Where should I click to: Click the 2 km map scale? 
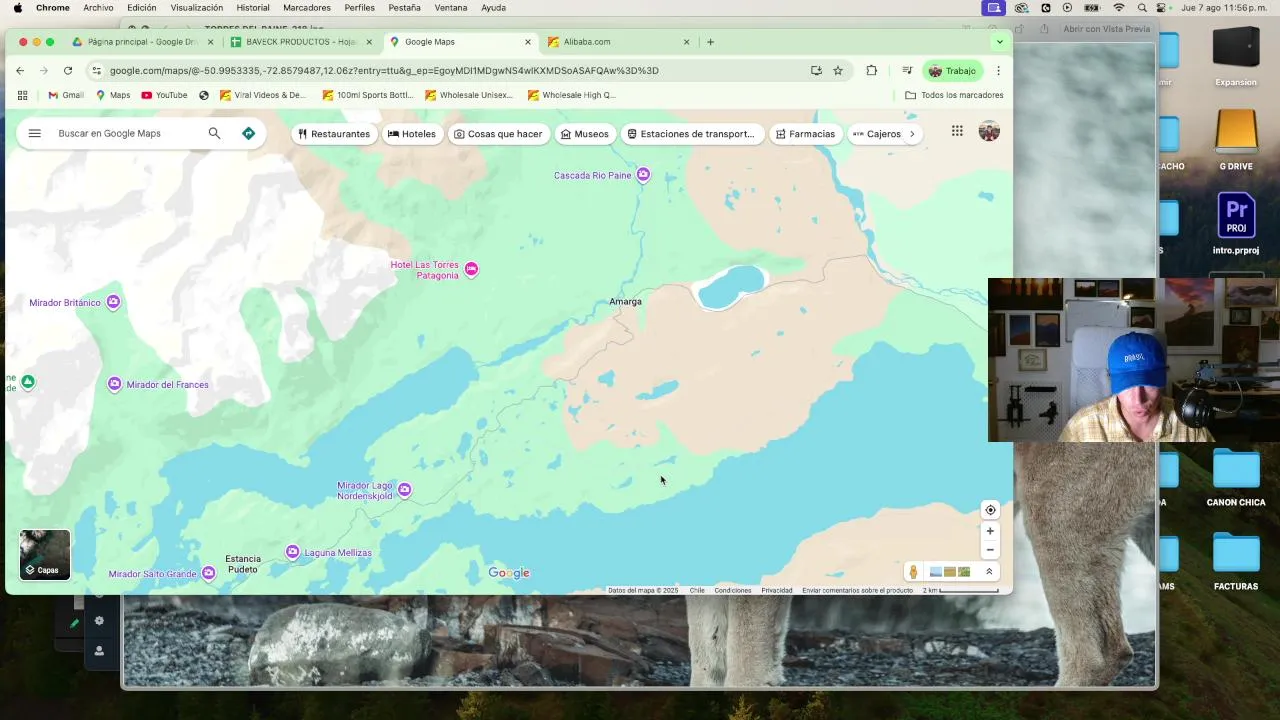tap(960, 590)
